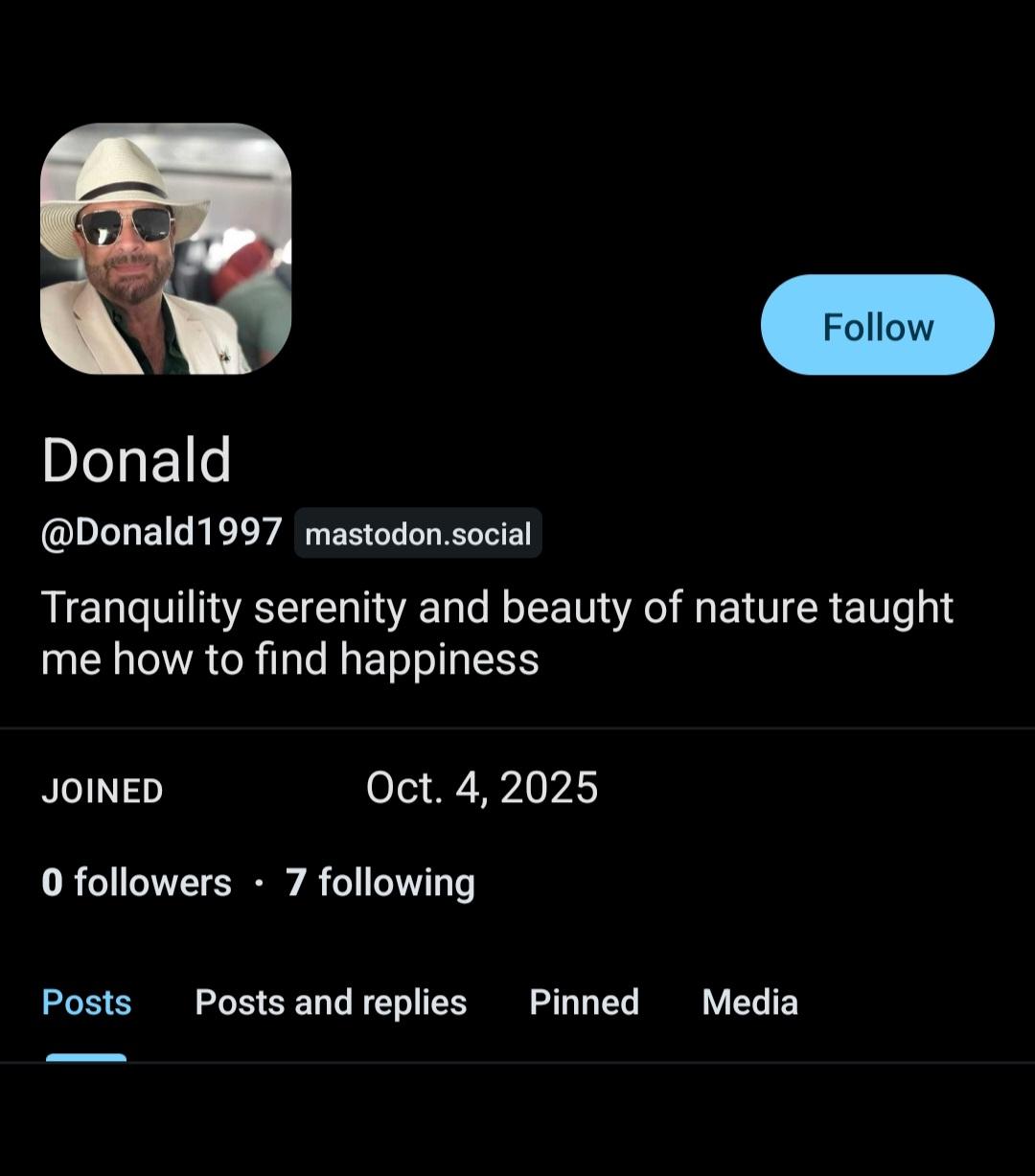Open the 0 followers list
Image resolution: width=1035 pixels, height=1176 pixels.
coord(136,883)
